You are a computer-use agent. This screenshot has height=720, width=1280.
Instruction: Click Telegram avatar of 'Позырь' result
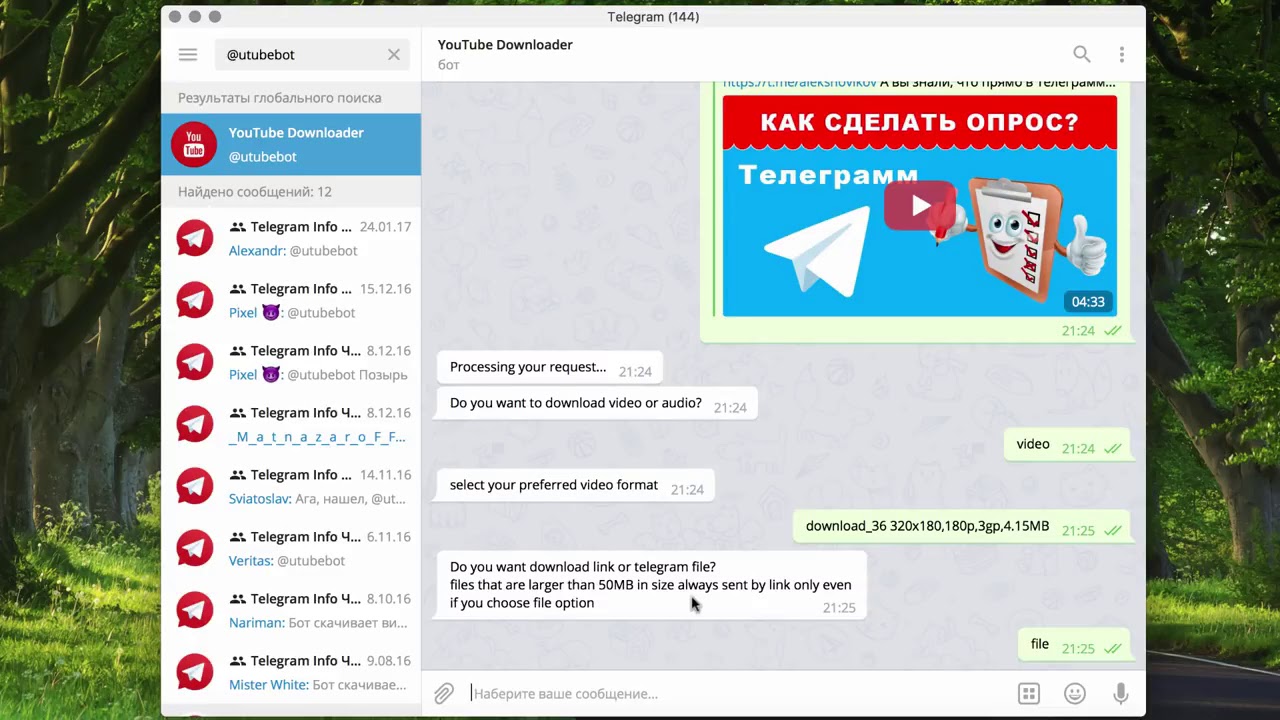[x=194, y=362]
